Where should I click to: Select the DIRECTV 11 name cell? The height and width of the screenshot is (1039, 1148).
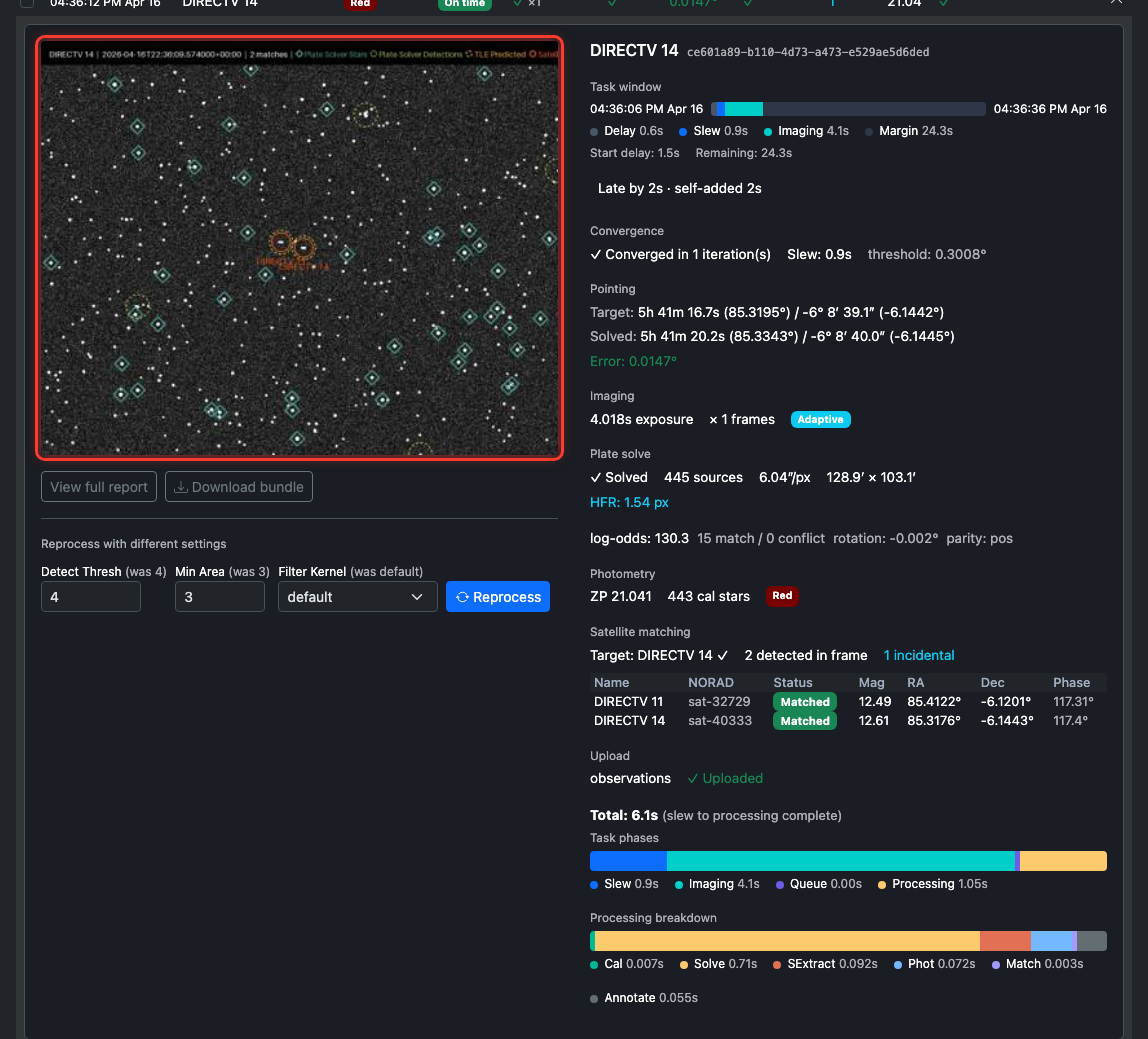628,701
